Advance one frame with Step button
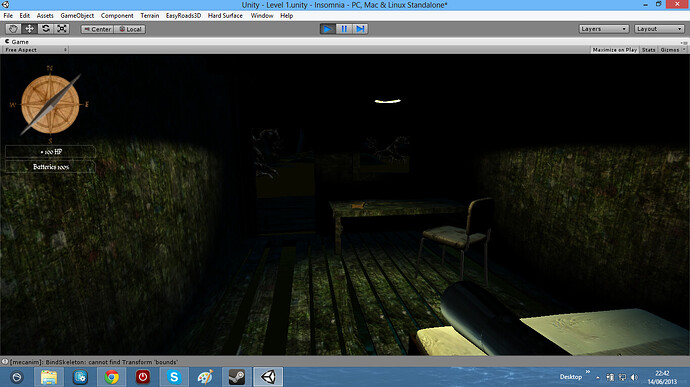 click(360, 29)
